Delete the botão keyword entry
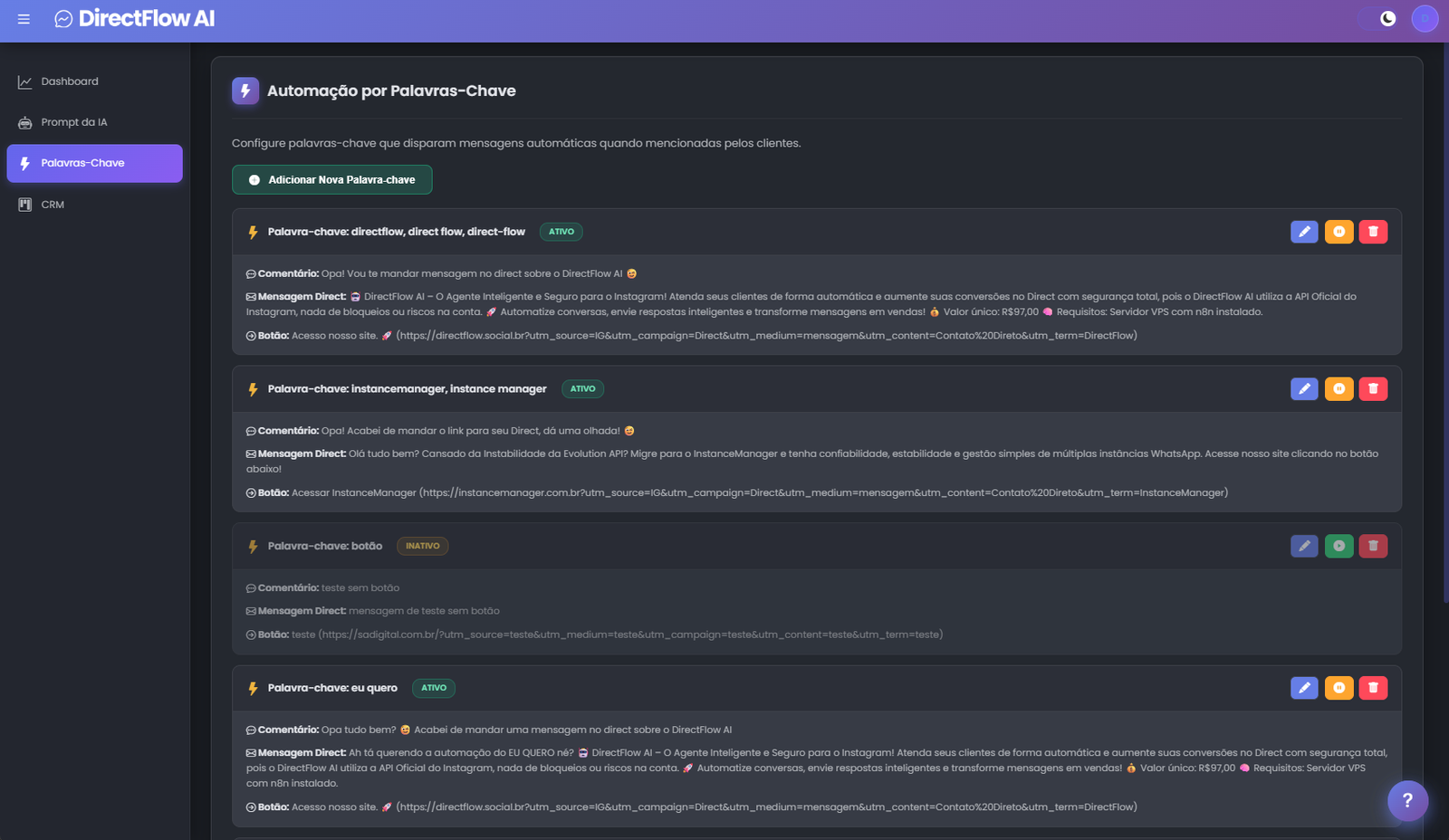This screenshot has width=1449, height=840. [x=1373, y=546]
